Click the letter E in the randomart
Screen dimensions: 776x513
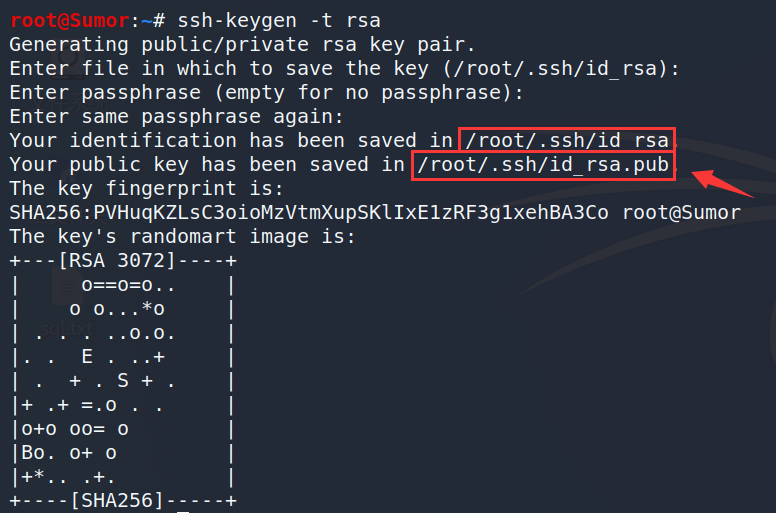(x=87, y=356)
